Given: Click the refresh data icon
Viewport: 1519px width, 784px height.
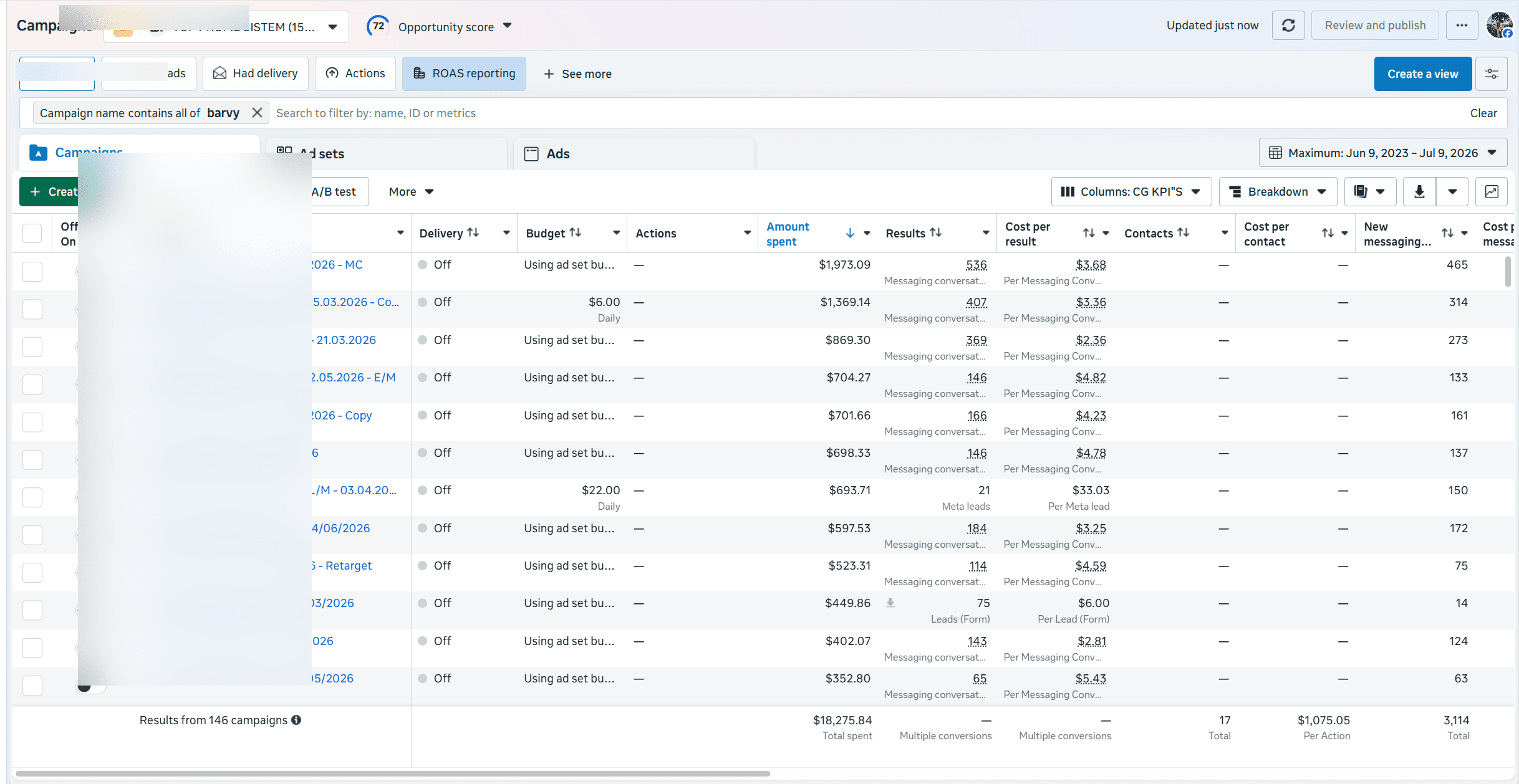Looking at the screenshot, I should click(1288, 26).
